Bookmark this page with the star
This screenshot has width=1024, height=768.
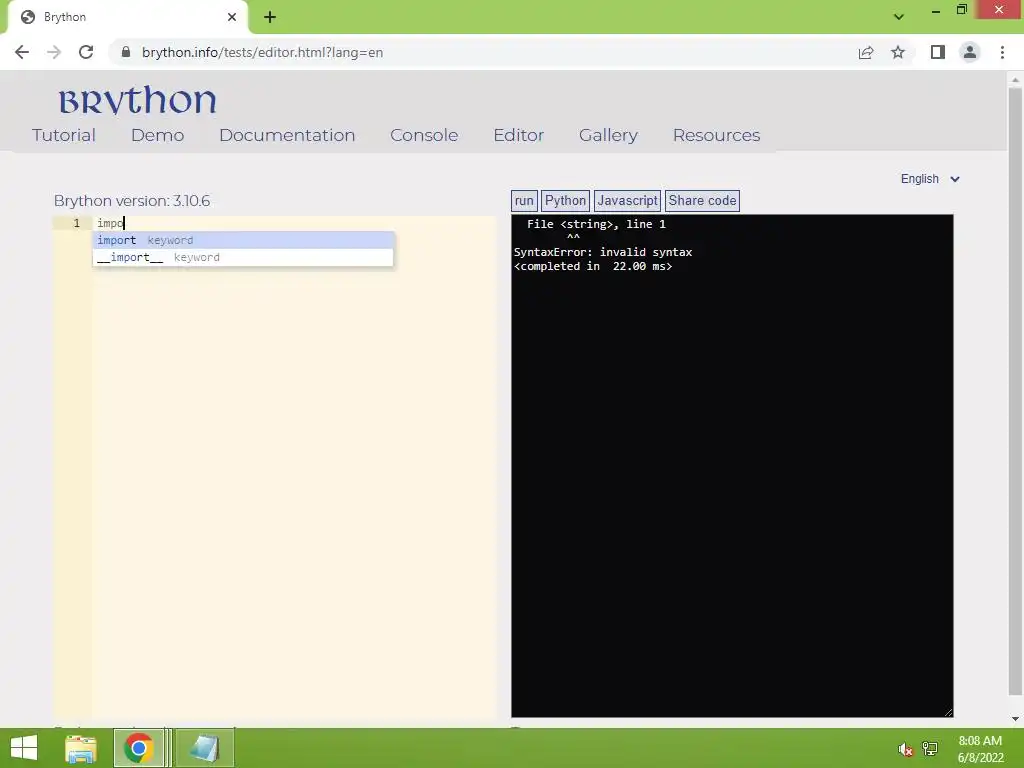click(898, 52)
